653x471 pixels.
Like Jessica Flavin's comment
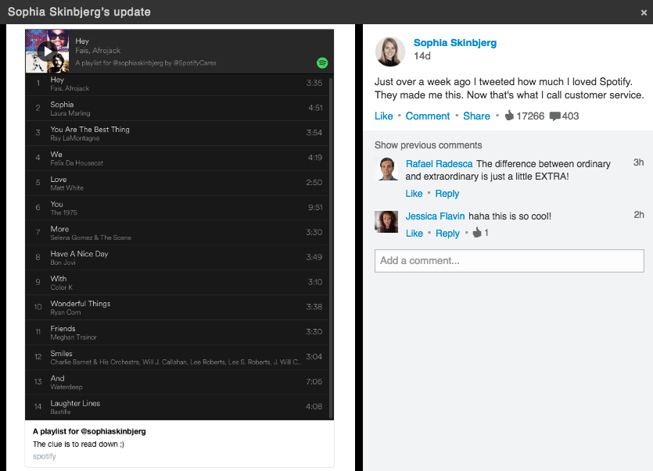coord(414,234)
